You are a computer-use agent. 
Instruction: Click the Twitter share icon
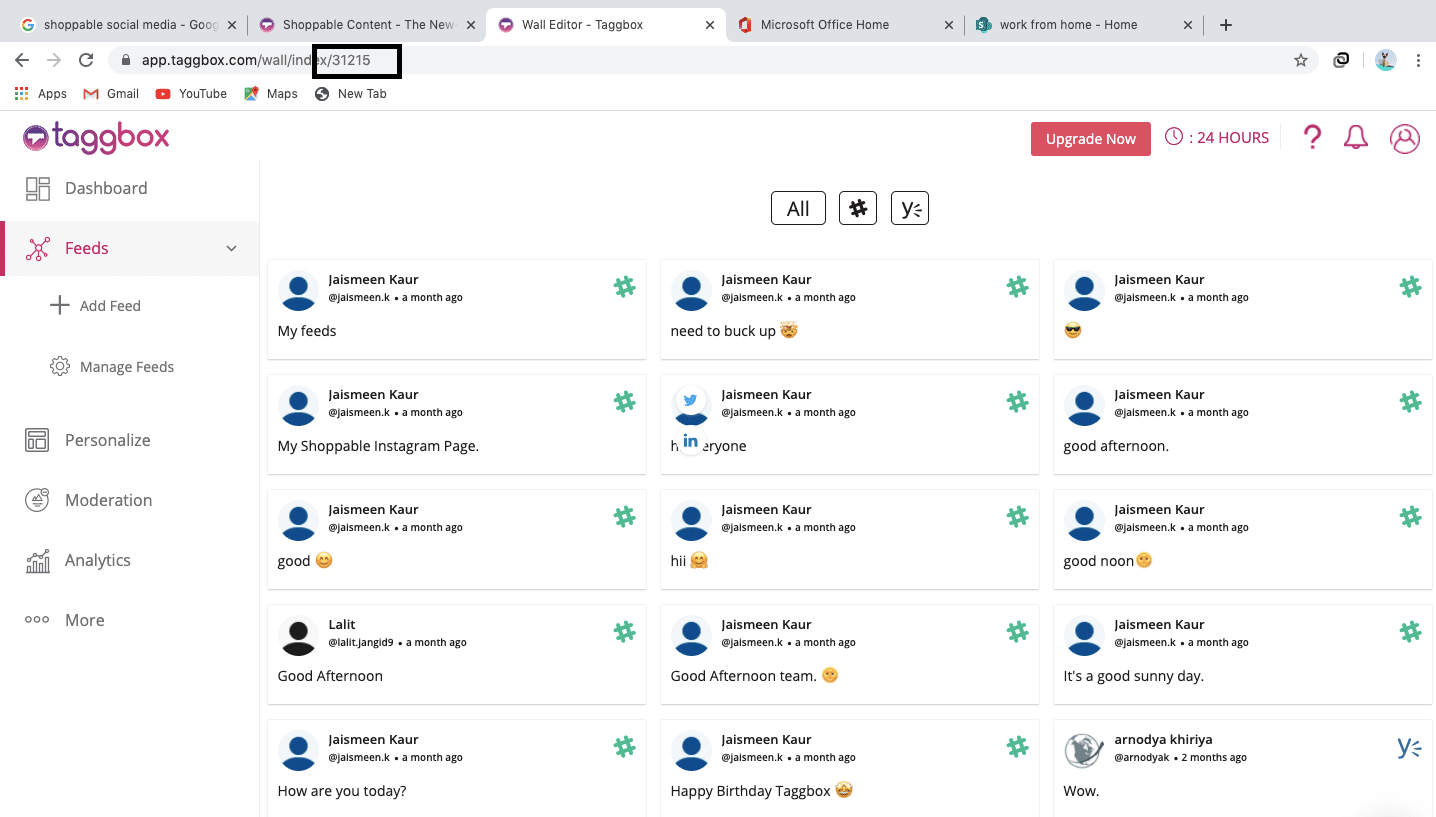click(690, 401)
